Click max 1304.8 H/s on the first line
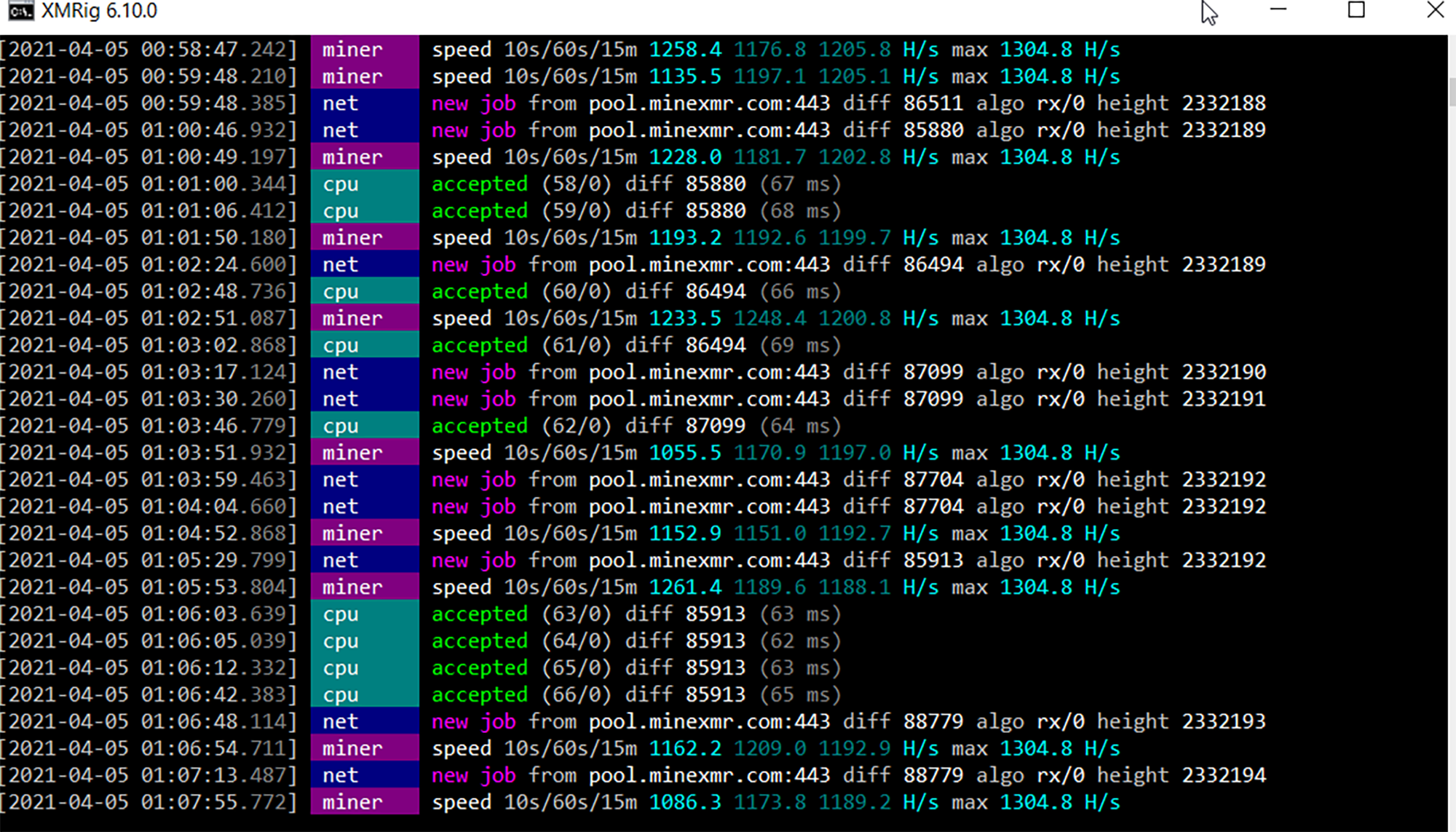This screenshot has height=832, width=1456. [1035, 49]
